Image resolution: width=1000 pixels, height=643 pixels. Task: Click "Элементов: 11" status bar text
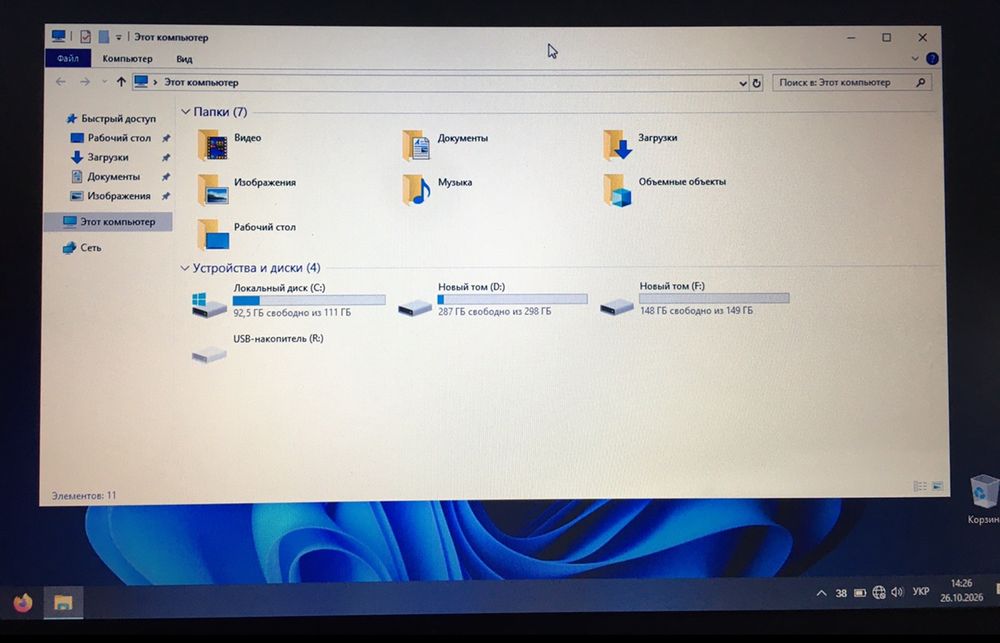point(84,495)
